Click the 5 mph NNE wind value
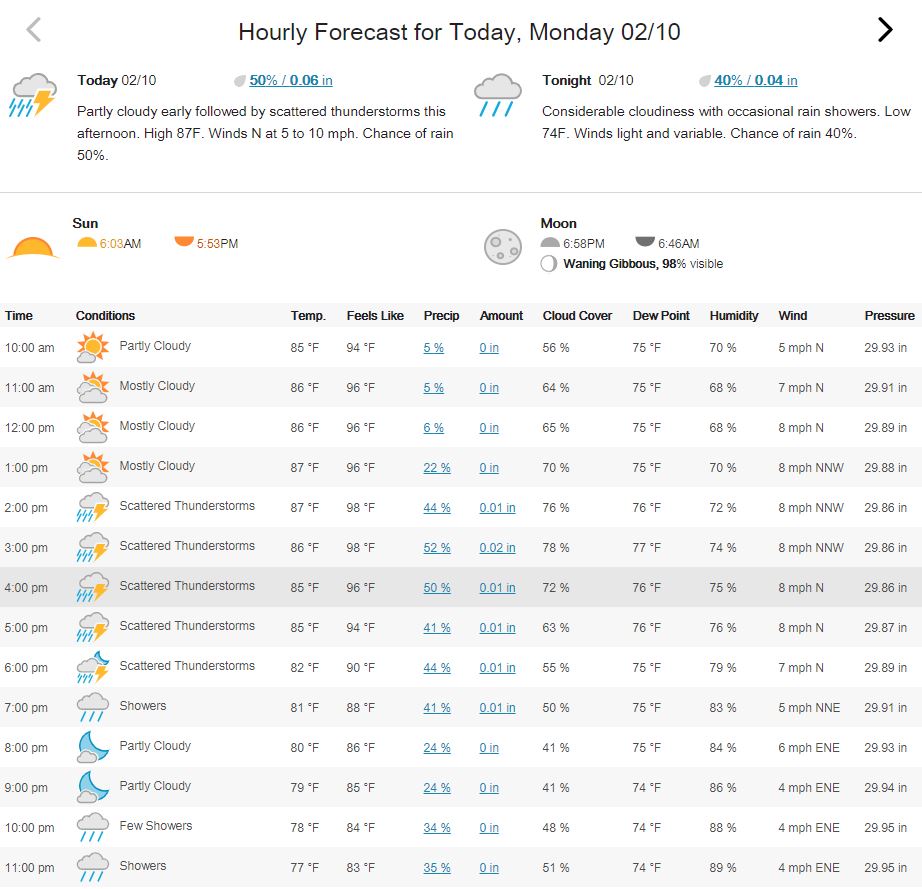The image size is (922, 889). click(x=809, y=707)
